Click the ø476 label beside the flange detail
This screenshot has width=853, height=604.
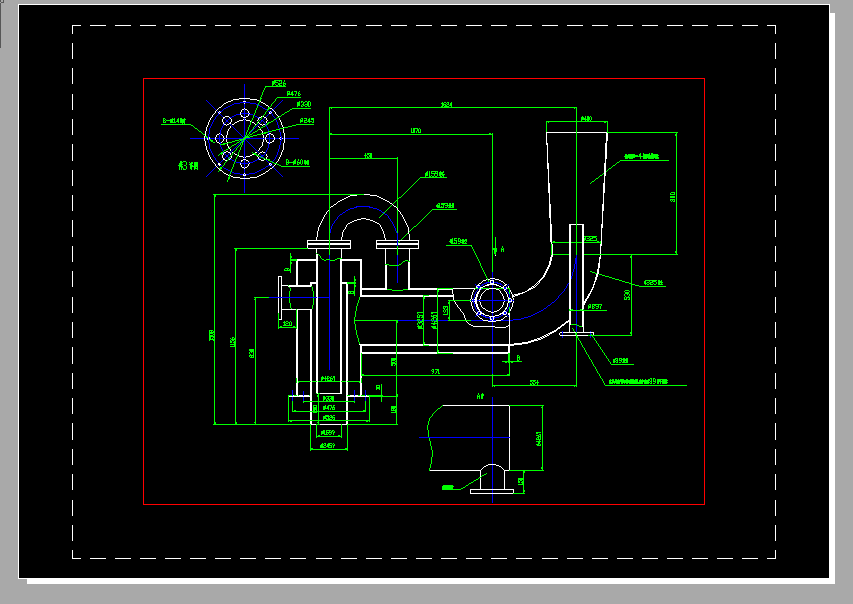pos(293,94)
